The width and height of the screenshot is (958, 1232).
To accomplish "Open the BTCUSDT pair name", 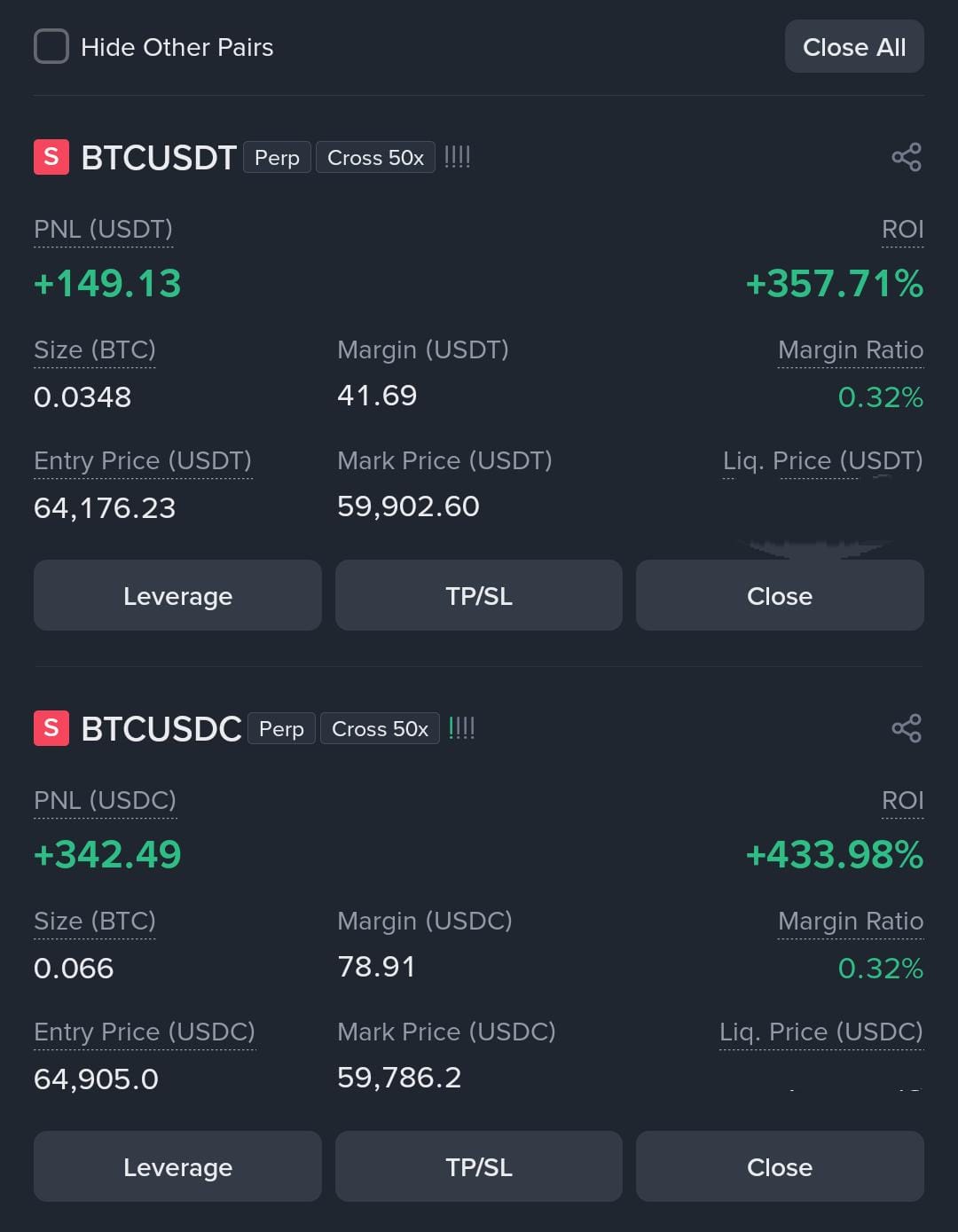I will [159, 158].
